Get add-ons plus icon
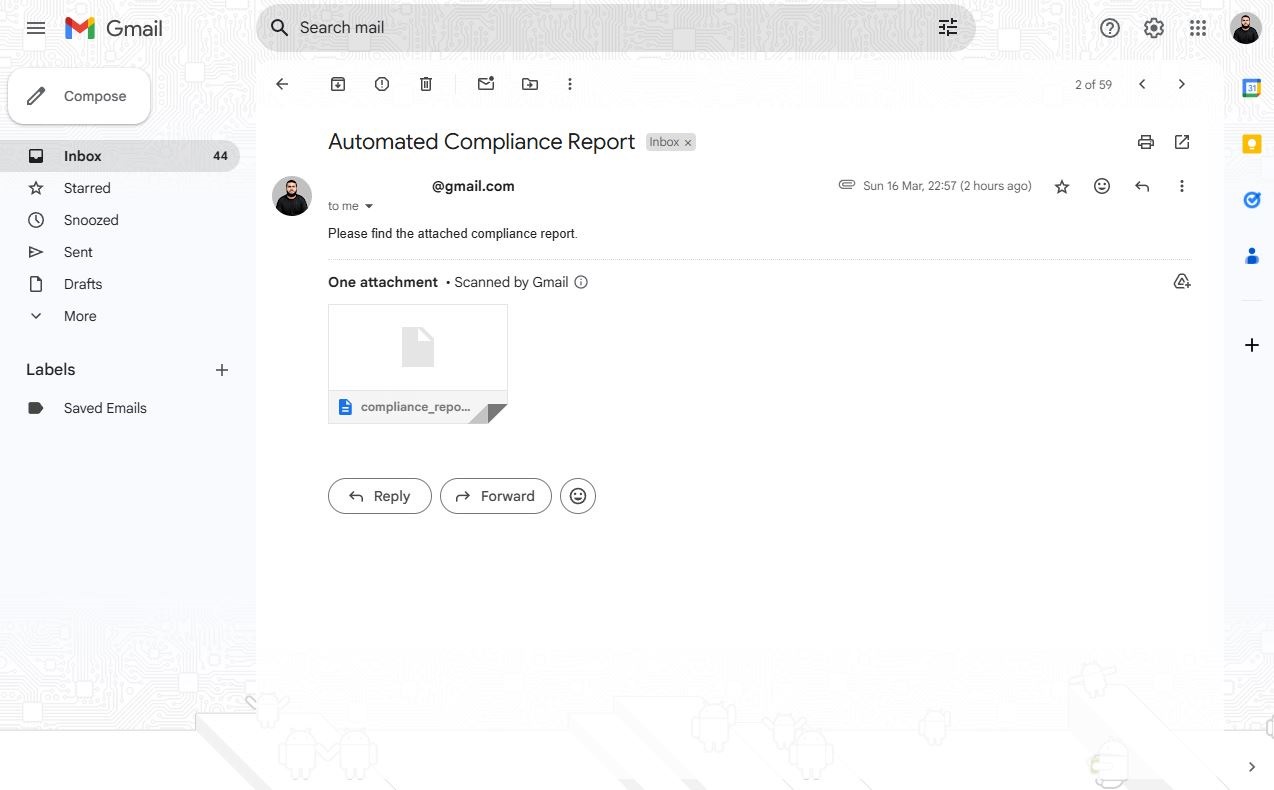Screen dimensions: 1274x790 (1251, 345)
